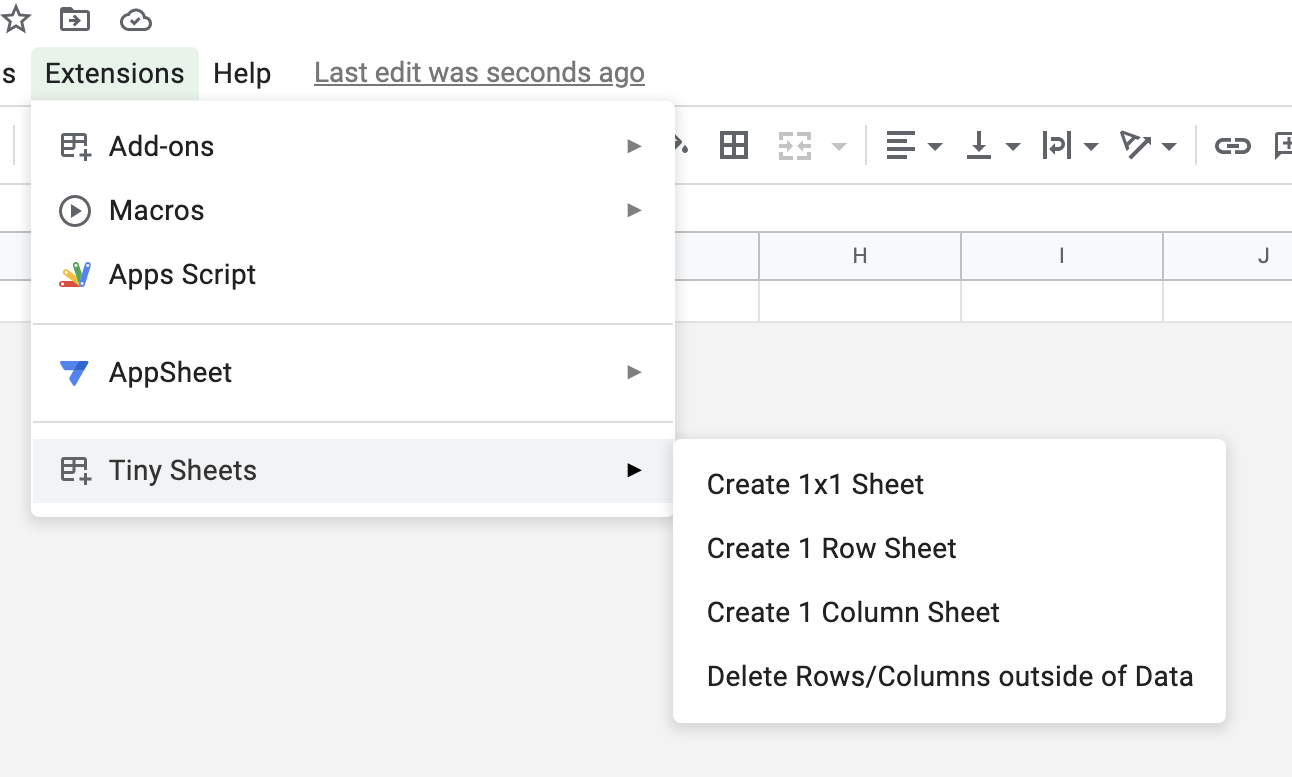Open the Last edit was seconds ago link
Viewport: 1292px width, 777px height.
[479, 73]
